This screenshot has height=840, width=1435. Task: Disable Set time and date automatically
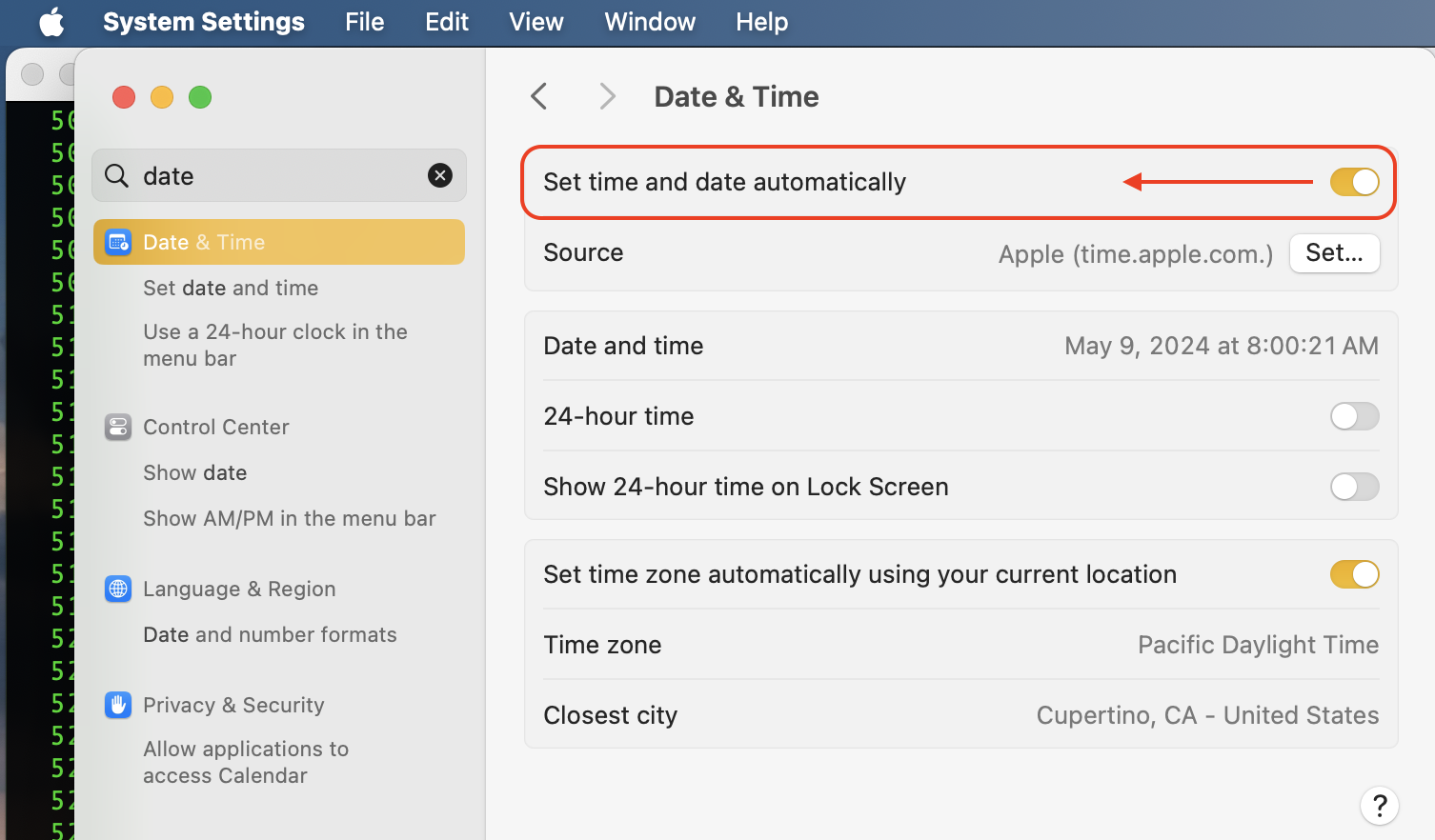click(x=1354, y=182)
